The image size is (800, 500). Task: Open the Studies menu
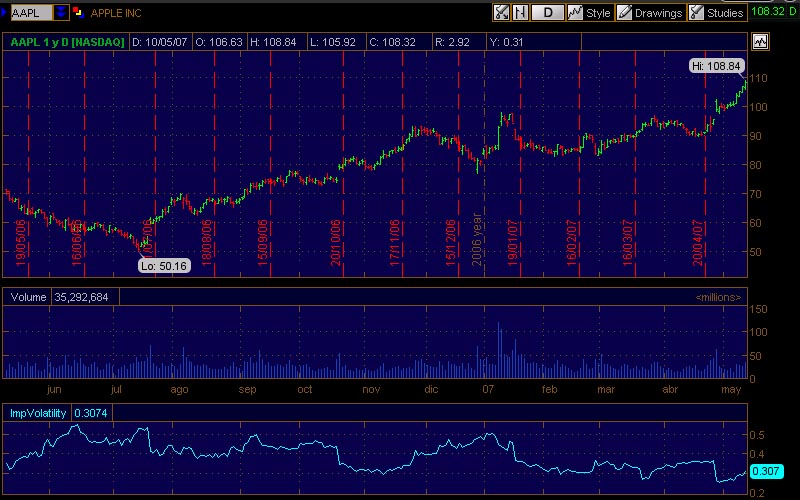[x=717, y=13]
